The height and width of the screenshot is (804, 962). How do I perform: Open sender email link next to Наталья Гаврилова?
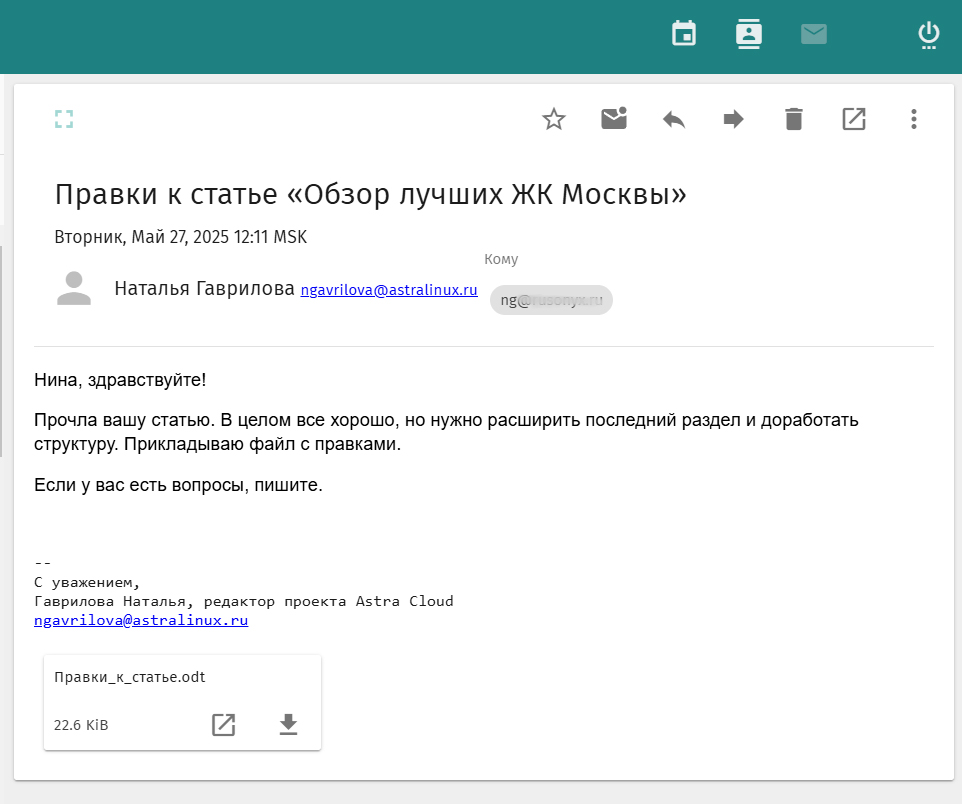tap(389, 290)
